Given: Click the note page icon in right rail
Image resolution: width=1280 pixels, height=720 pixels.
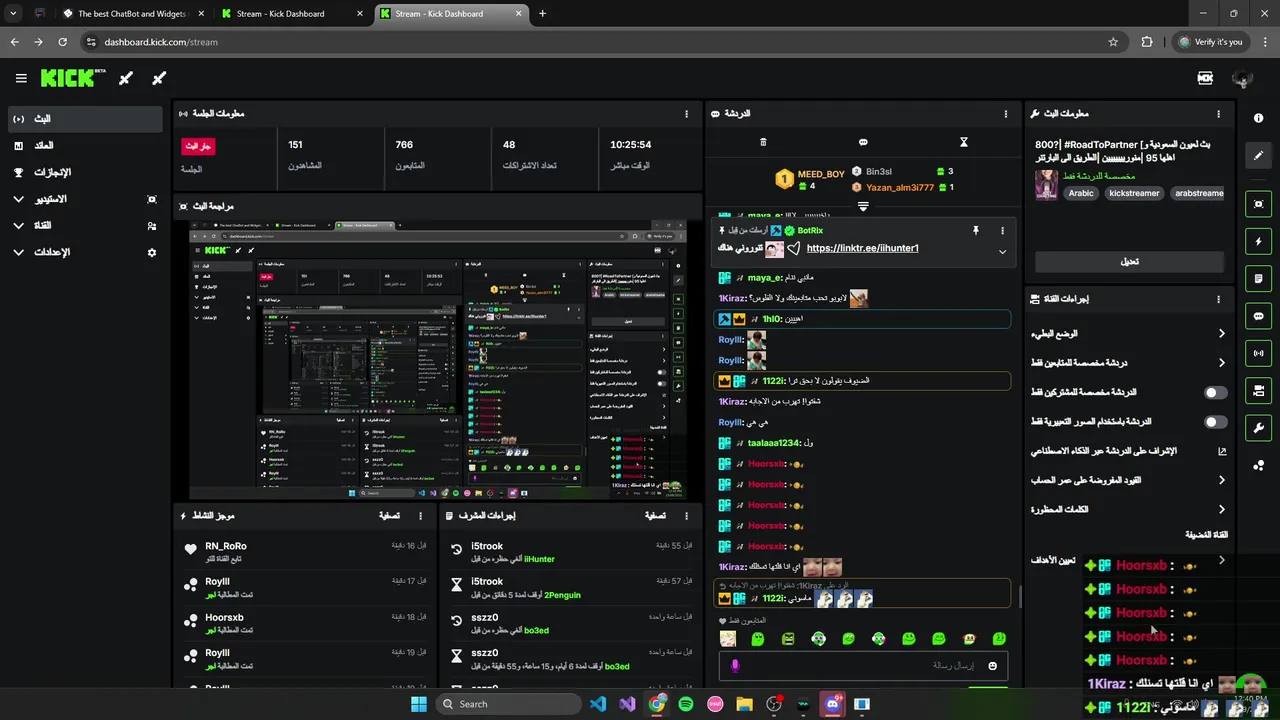Looking at the screenshot, I should (1258, 278).
